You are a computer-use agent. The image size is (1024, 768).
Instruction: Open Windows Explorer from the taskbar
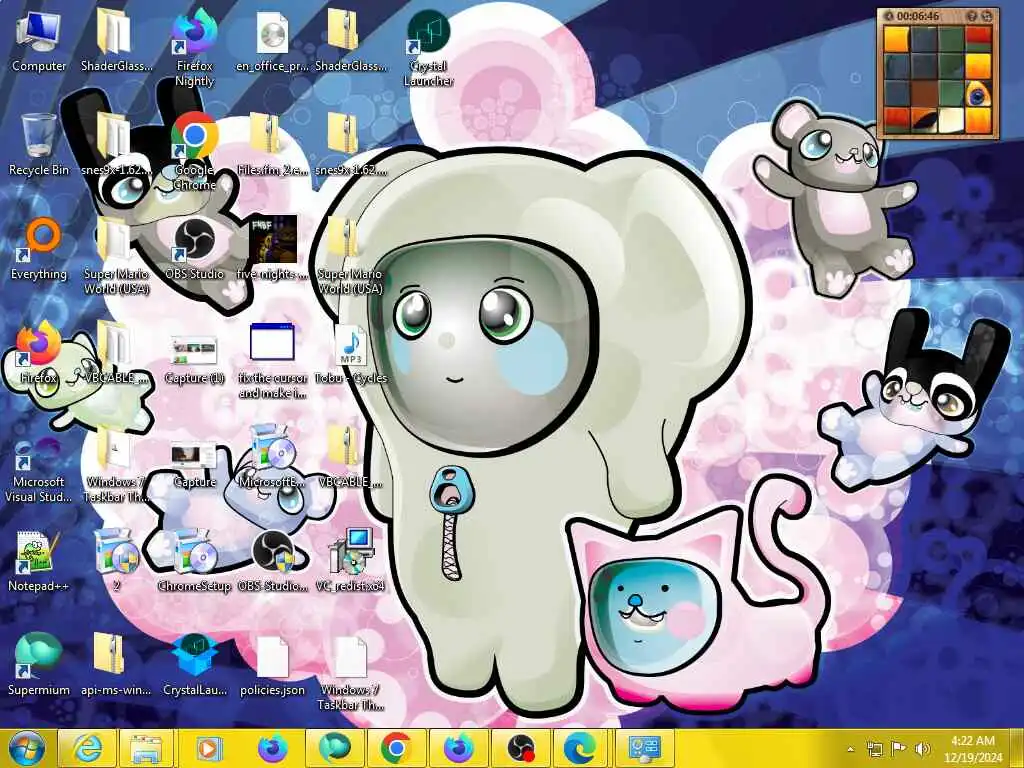(146, 748)
